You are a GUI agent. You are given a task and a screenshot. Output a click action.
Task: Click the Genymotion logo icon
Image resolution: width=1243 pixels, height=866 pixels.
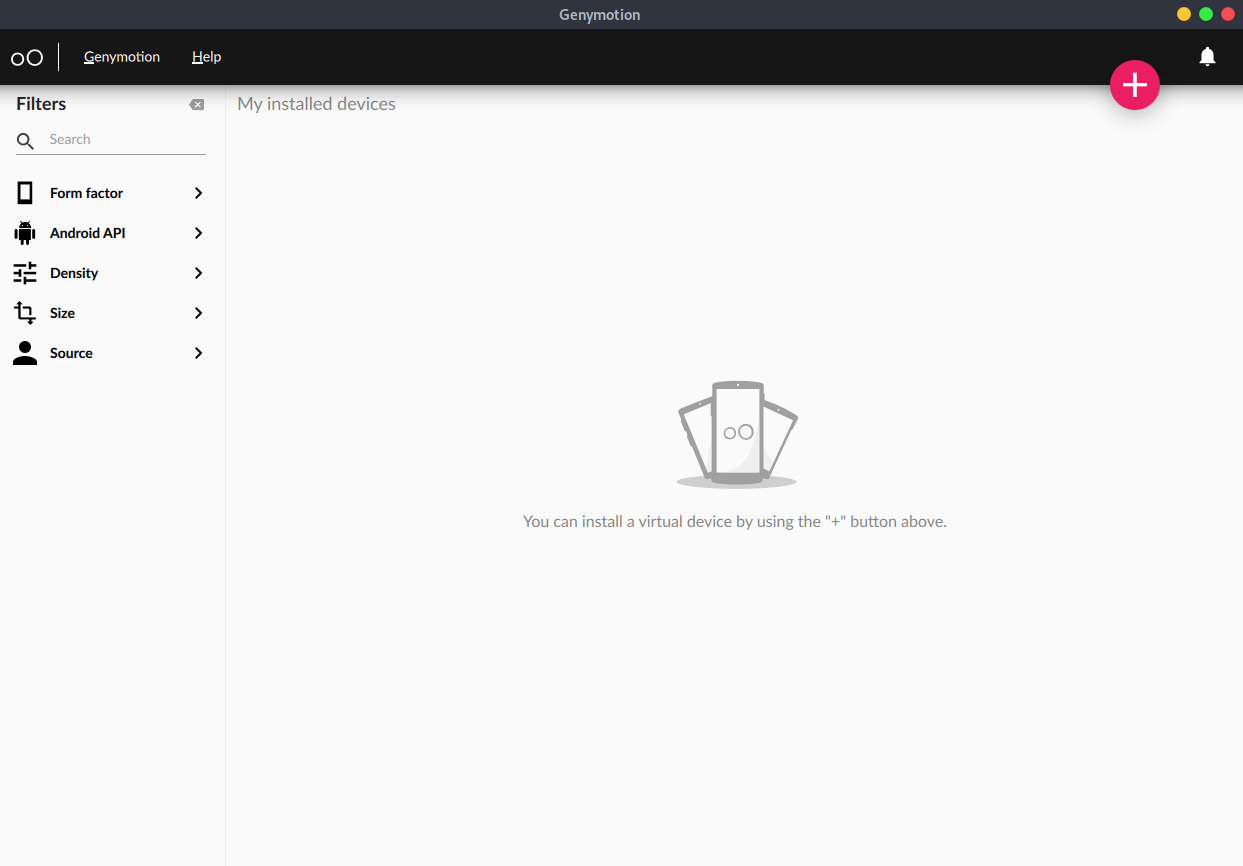[27, 58]
